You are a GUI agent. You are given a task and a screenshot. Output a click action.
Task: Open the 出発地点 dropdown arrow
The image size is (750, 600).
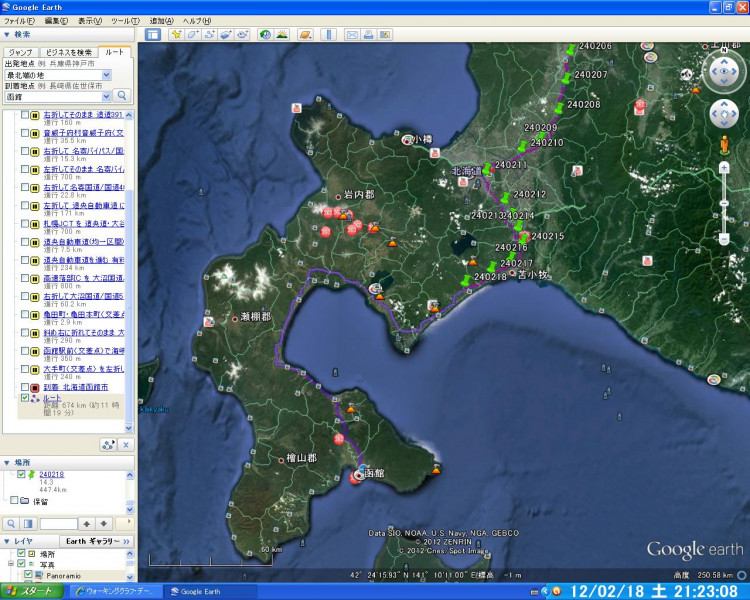pos(107,75)
